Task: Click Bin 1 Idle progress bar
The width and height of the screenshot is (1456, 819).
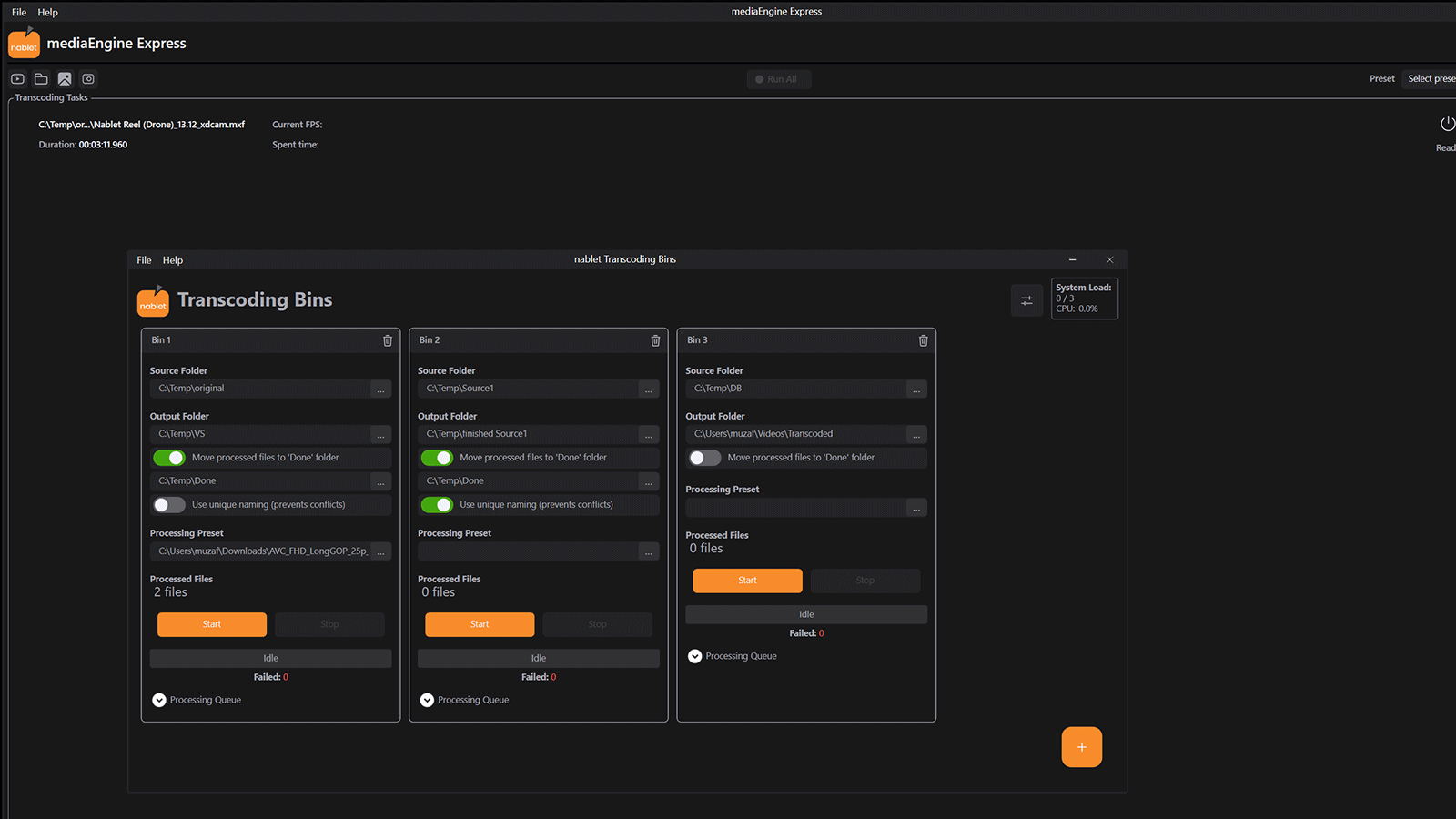Action: [x=270, y=658]
